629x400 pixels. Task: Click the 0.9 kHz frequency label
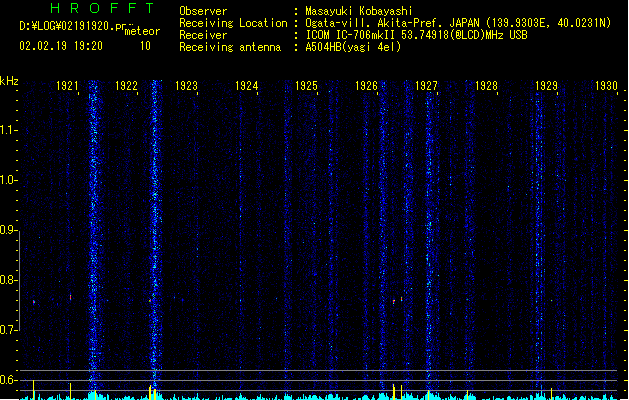tap(7, 230)
